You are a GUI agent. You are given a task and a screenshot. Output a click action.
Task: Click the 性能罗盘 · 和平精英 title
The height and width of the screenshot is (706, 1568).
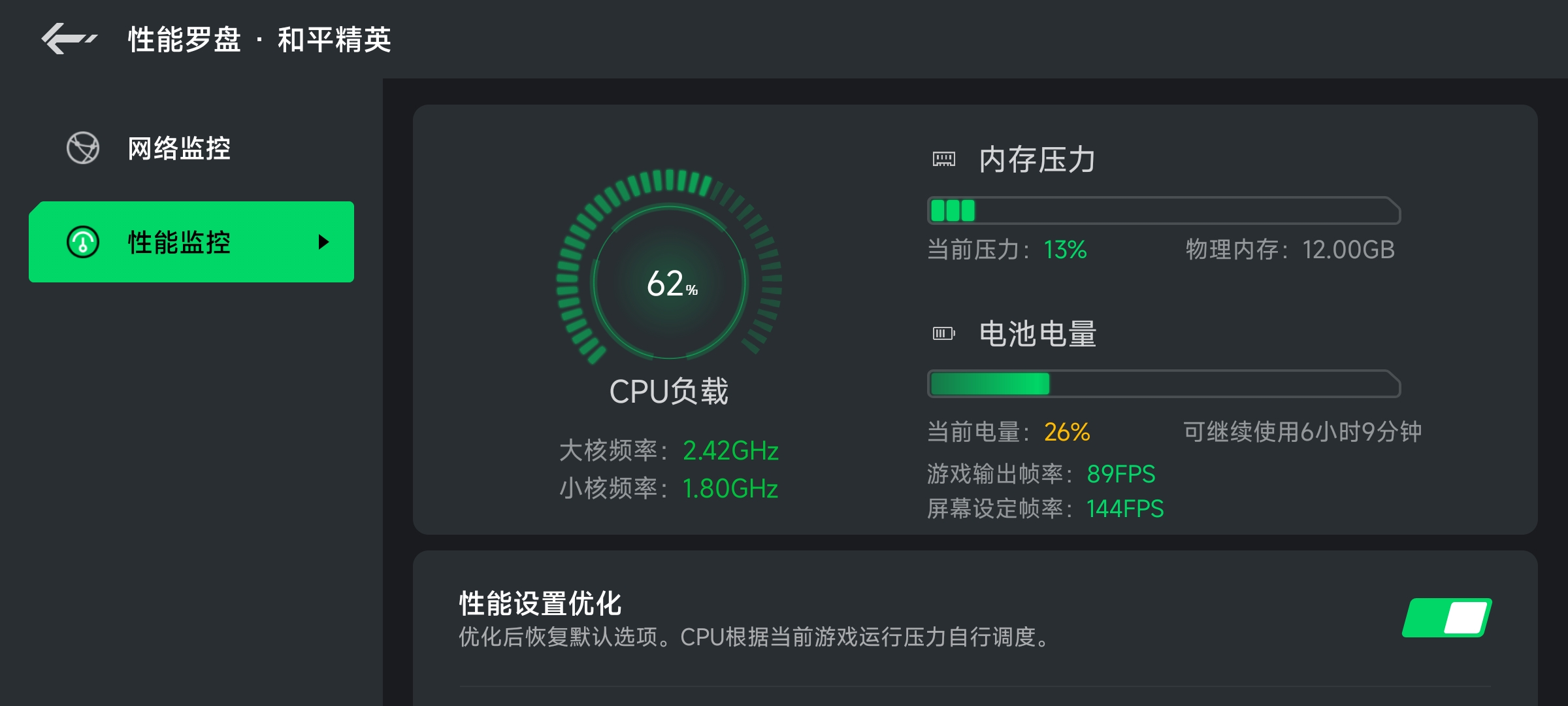click(x=259, y=39)
